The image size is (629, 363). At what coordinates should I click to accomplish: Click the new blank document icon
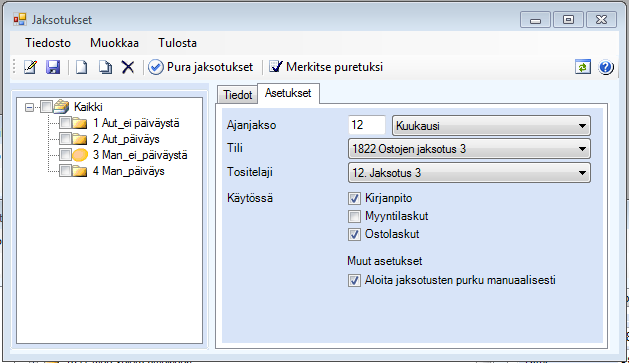(81, 67)
